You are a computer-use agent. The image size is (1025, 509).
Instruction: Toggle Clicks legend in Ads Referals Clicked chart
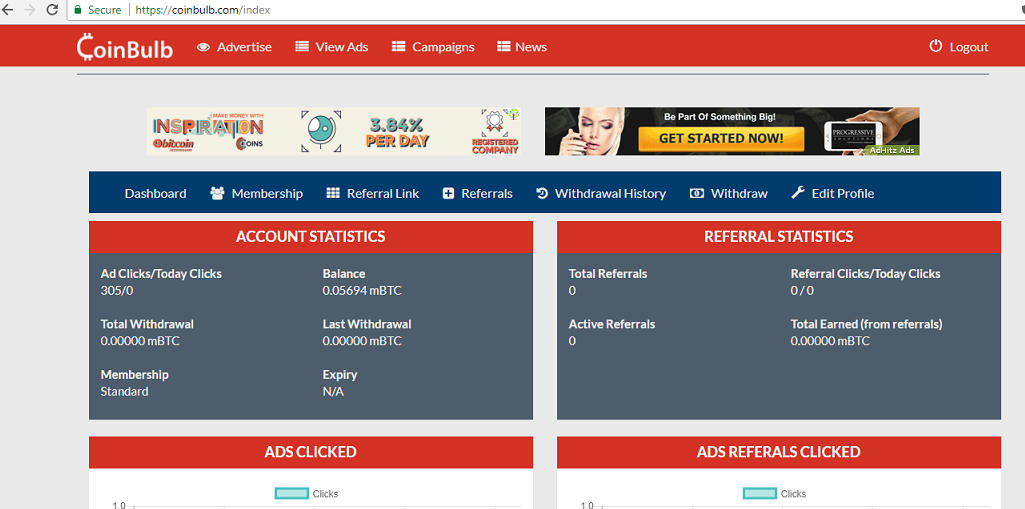click(775, 493)
